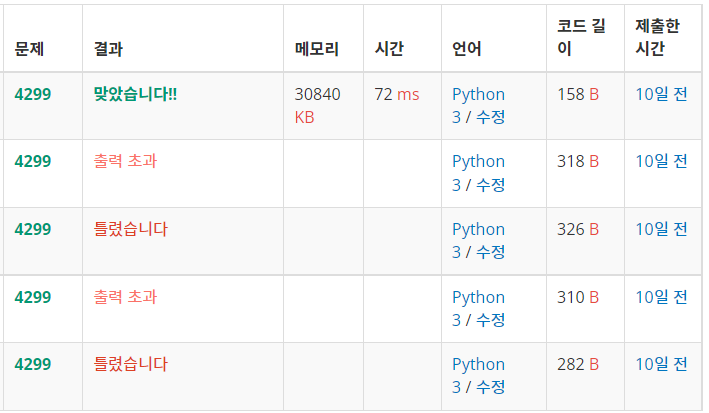Click the 코드 길이 column header
The image size is (709, 413).
coord(581,37)
